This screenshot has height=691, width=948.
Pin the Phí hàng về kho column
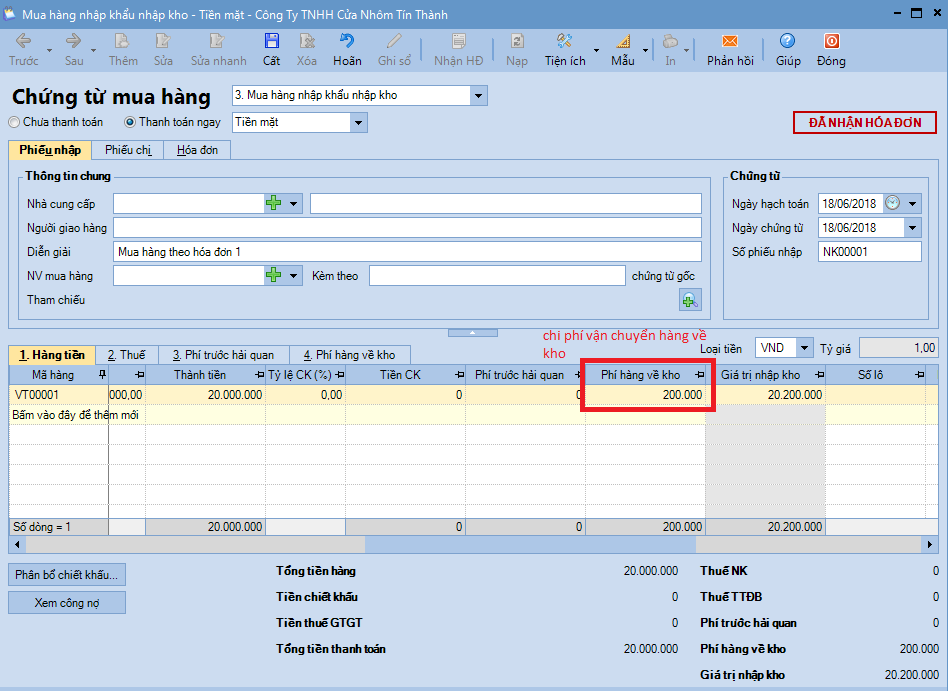[700, 375]
